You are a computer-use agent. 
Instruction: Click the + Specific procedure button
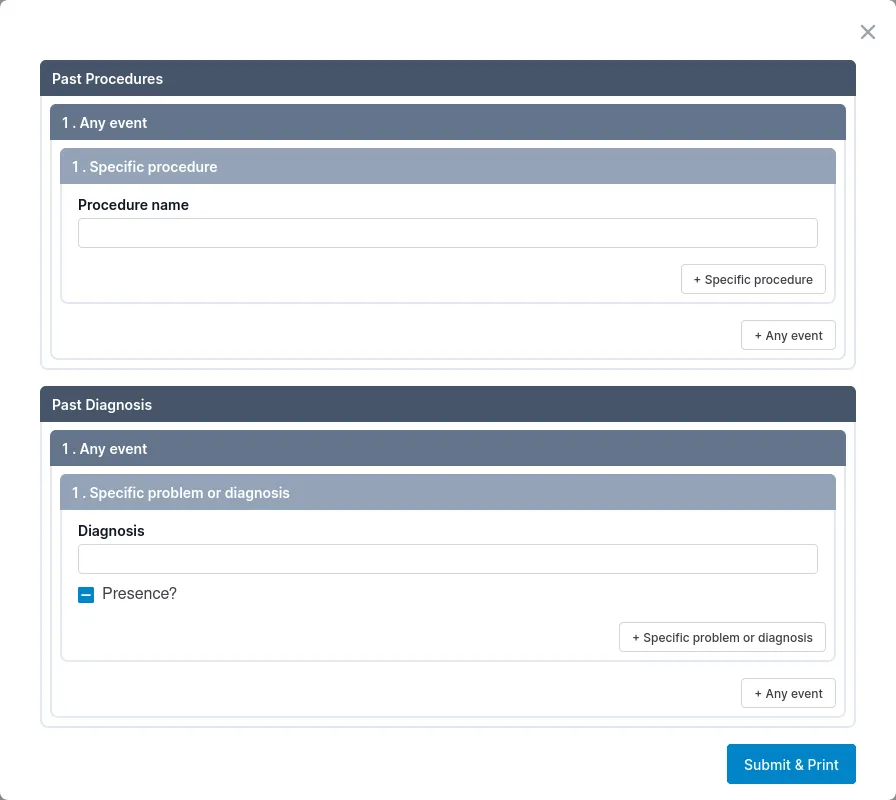(753, 279)
